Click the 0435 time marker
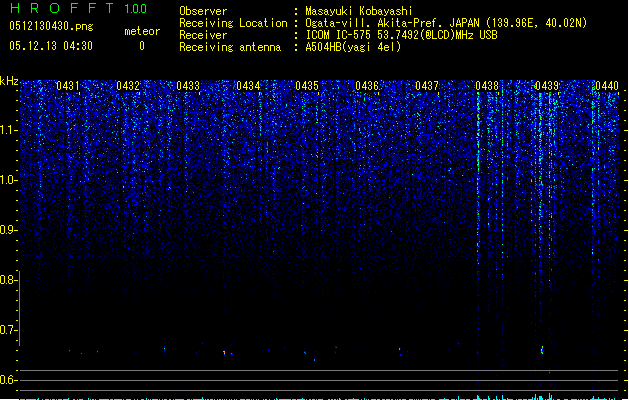The image size is (629, 400). (x=307, y=86)
